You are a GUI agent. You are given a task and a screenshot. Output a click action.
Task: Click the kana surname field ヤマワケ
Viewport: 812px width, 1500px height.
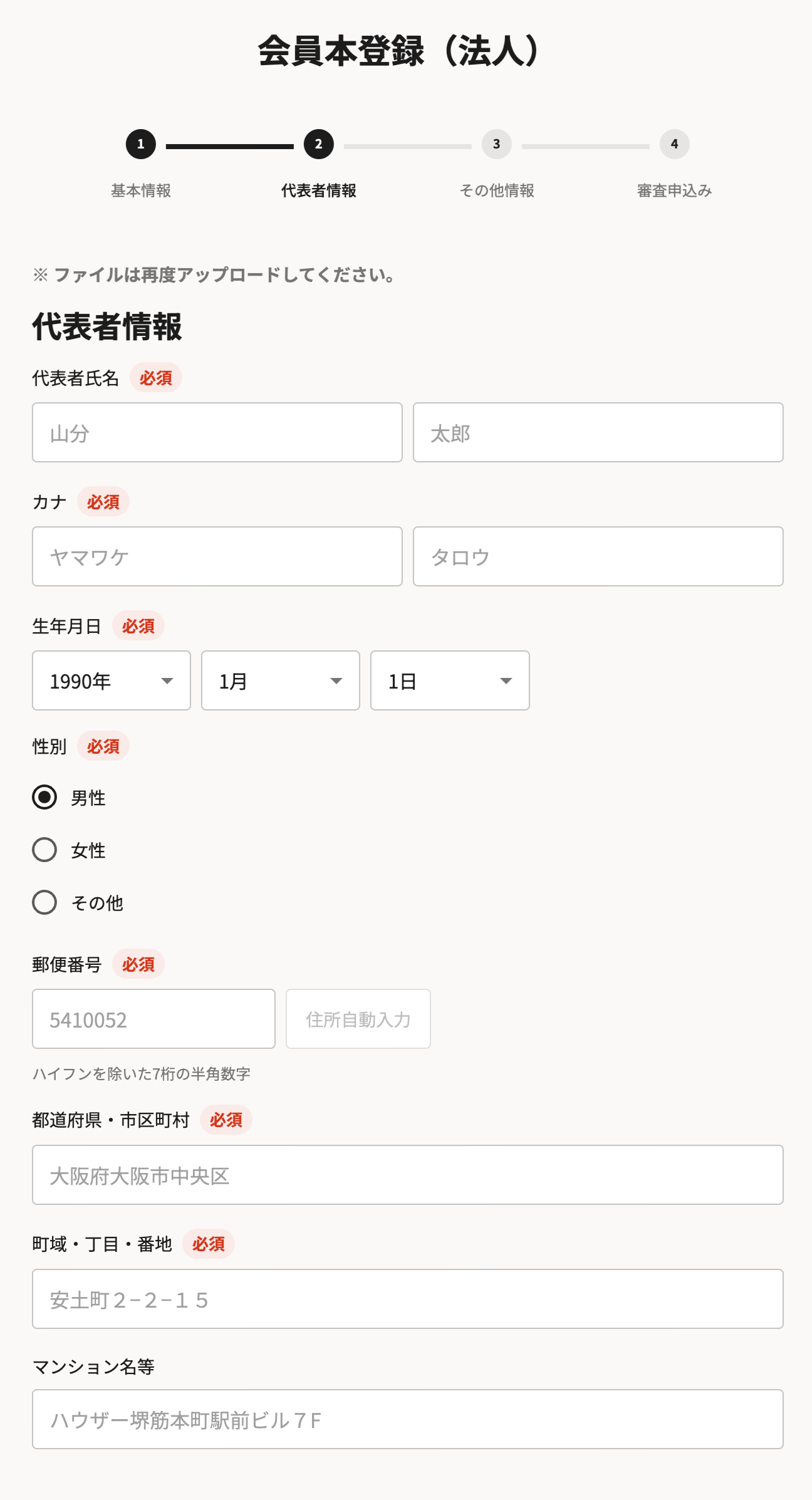217,556
